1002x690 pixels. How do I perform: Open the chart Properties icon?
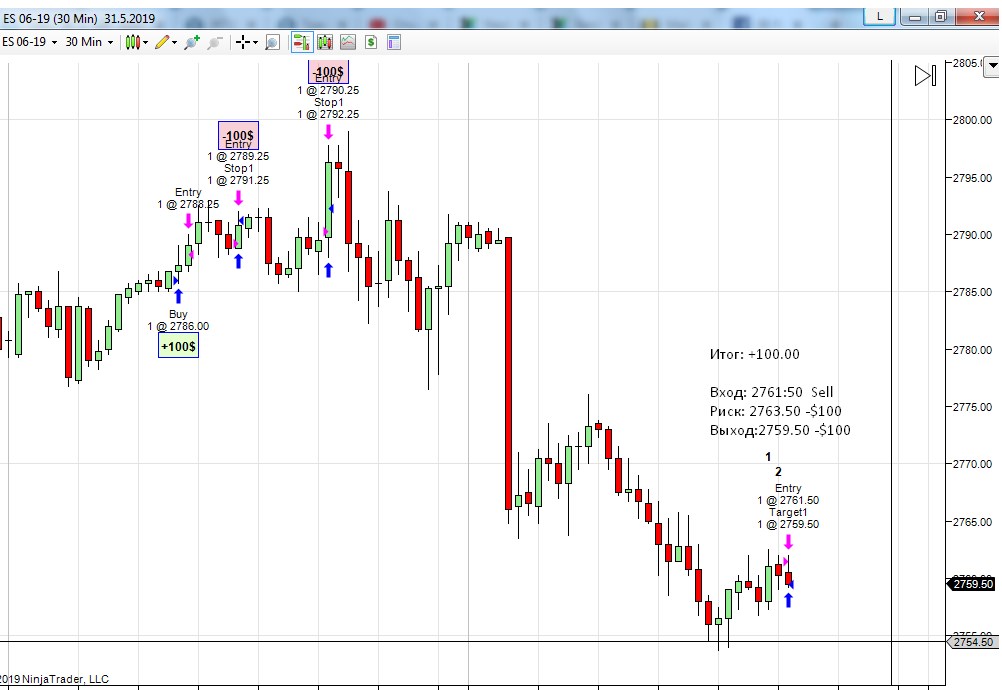pos(394,43)
